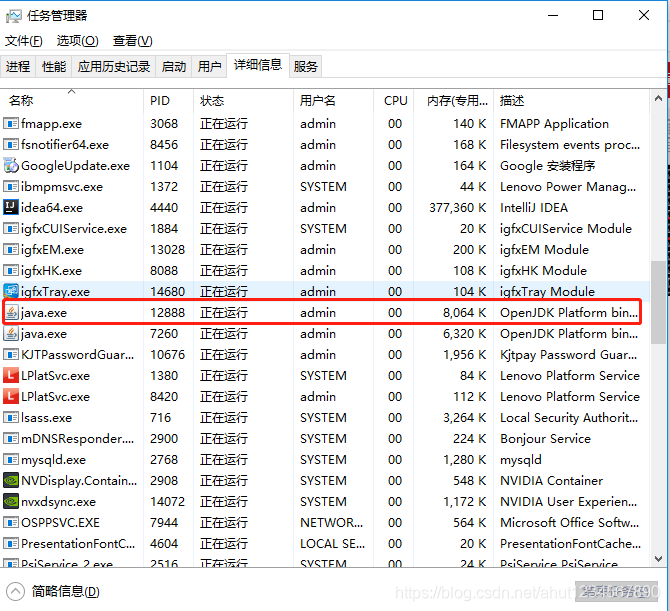Click LPlatSvc.exe icon for PID 8420
This screenshot has width=670, height=611.
click(x=11, y=397)
